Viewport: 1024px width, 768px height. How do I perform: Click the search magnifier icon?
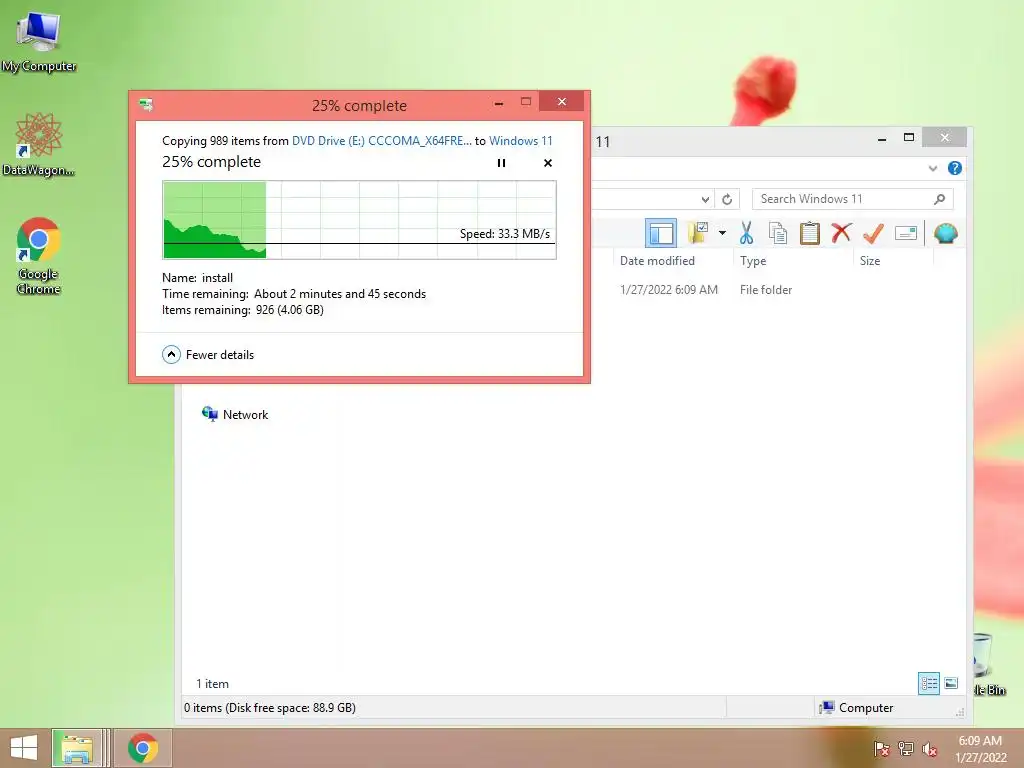pyautogui.click(x=939, y=199)
